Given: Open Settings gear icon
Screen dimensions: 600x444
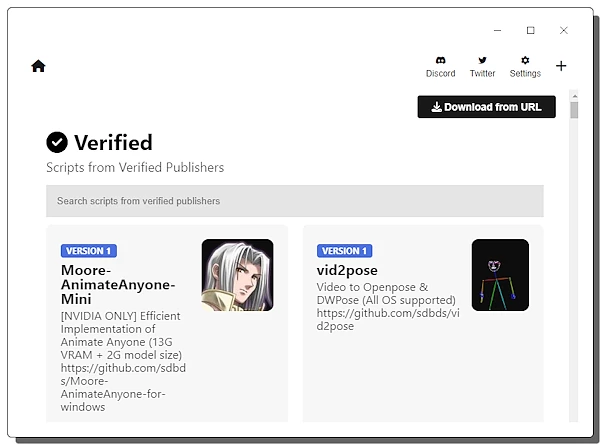Looking at the screenshot, I should 525,60.
